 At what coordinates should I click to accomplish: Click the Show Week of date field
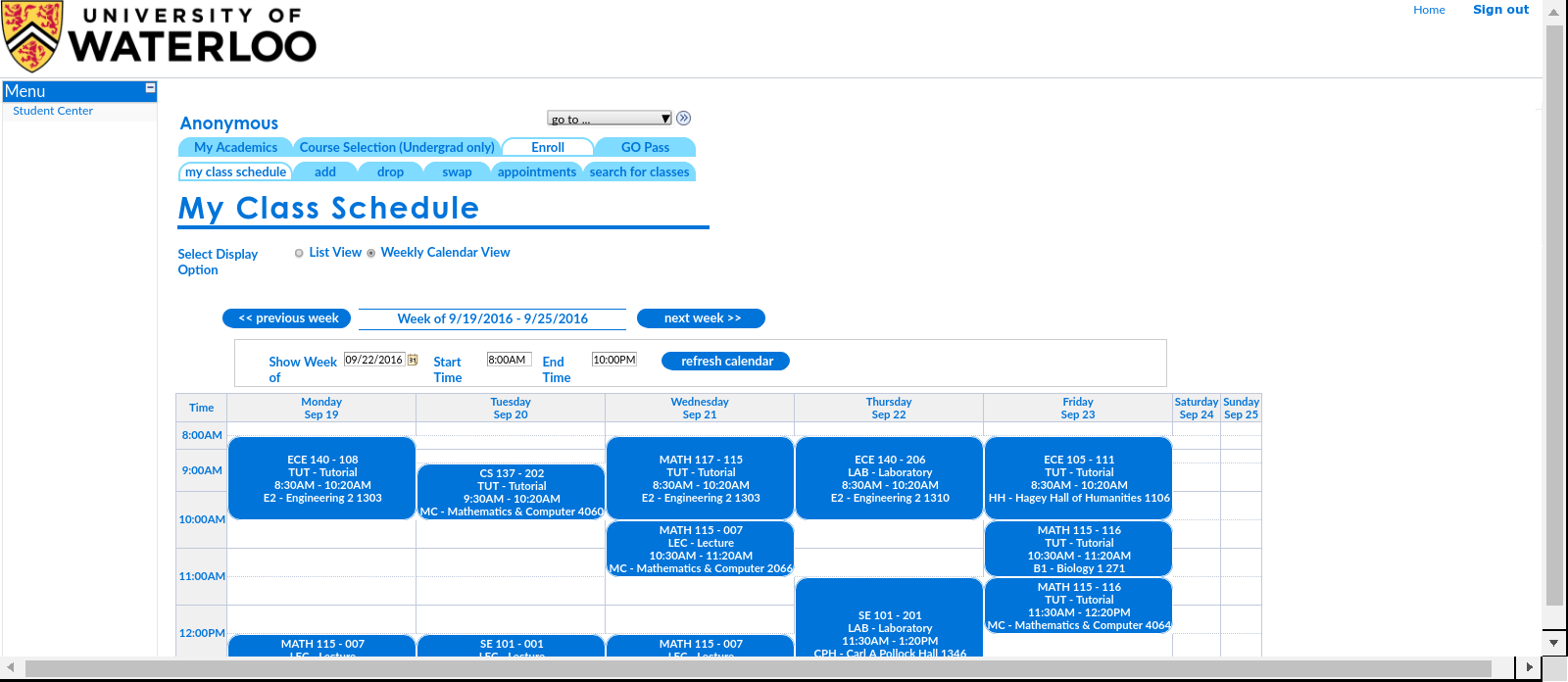(x=374, y=360)
